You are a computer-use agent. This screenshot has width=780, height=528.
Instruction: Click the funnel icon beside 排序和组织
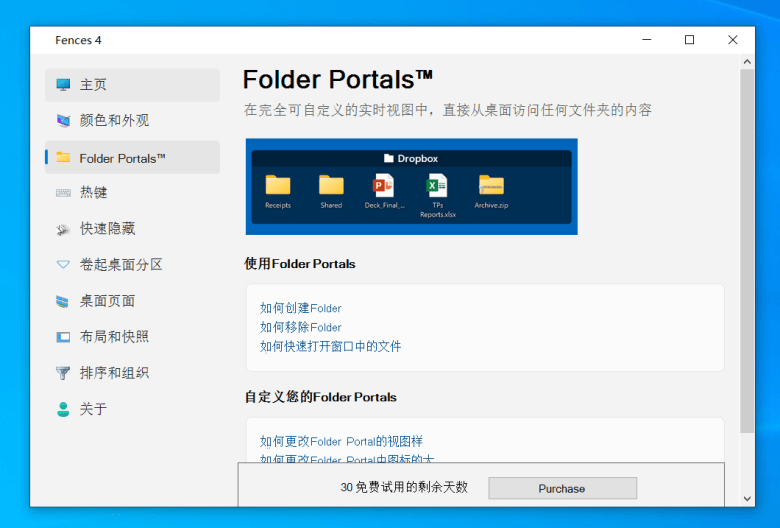pos(63,373)
